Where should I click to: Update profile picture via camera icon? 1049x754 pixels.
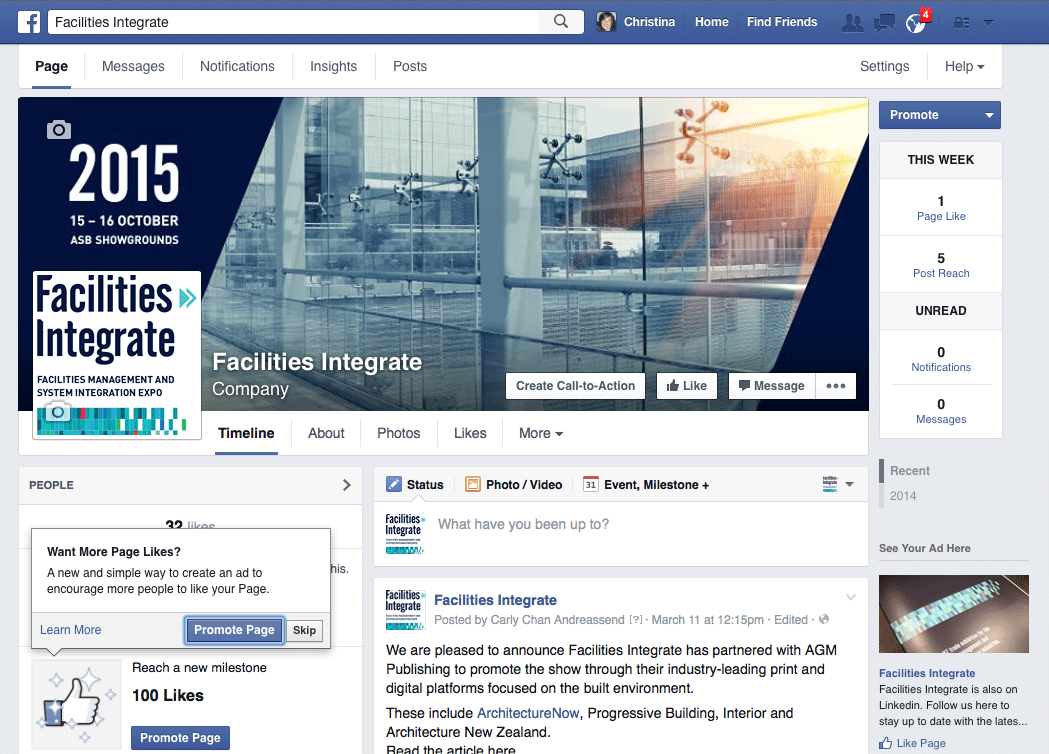[58, 412]
